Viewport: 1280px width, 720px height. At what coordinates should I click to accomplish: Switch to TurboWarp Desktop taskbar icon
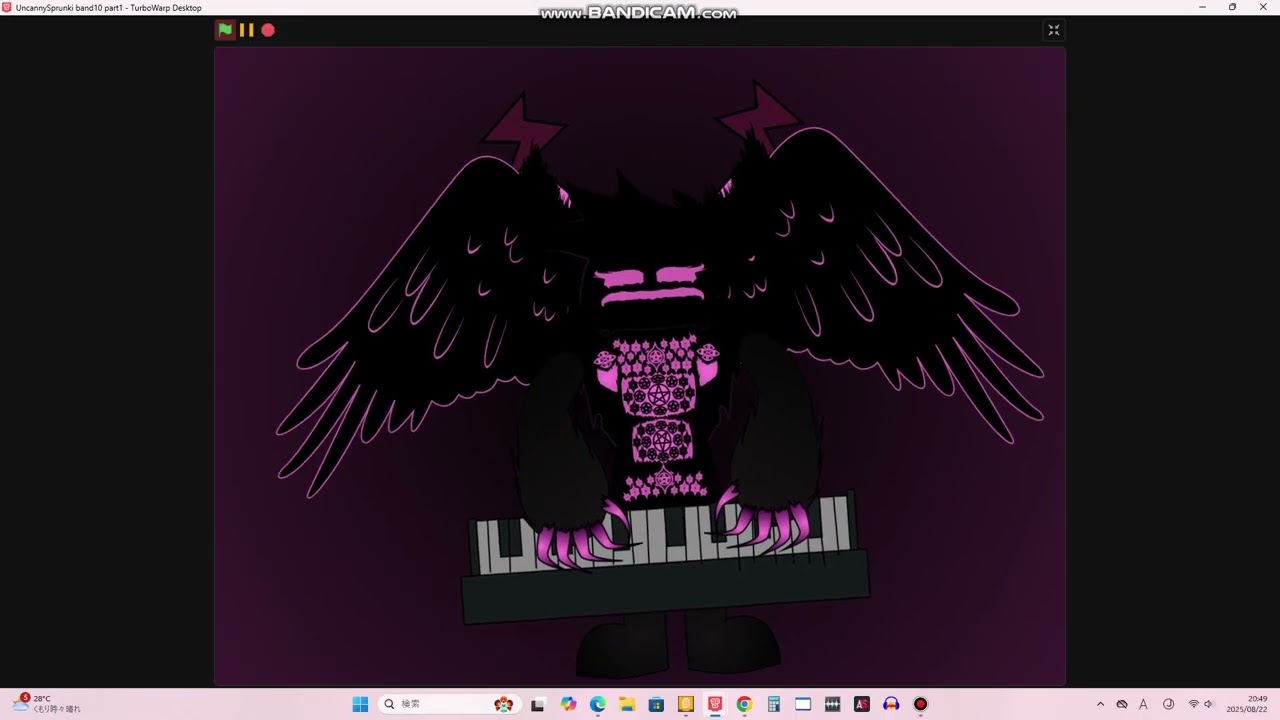coord(715,704)
